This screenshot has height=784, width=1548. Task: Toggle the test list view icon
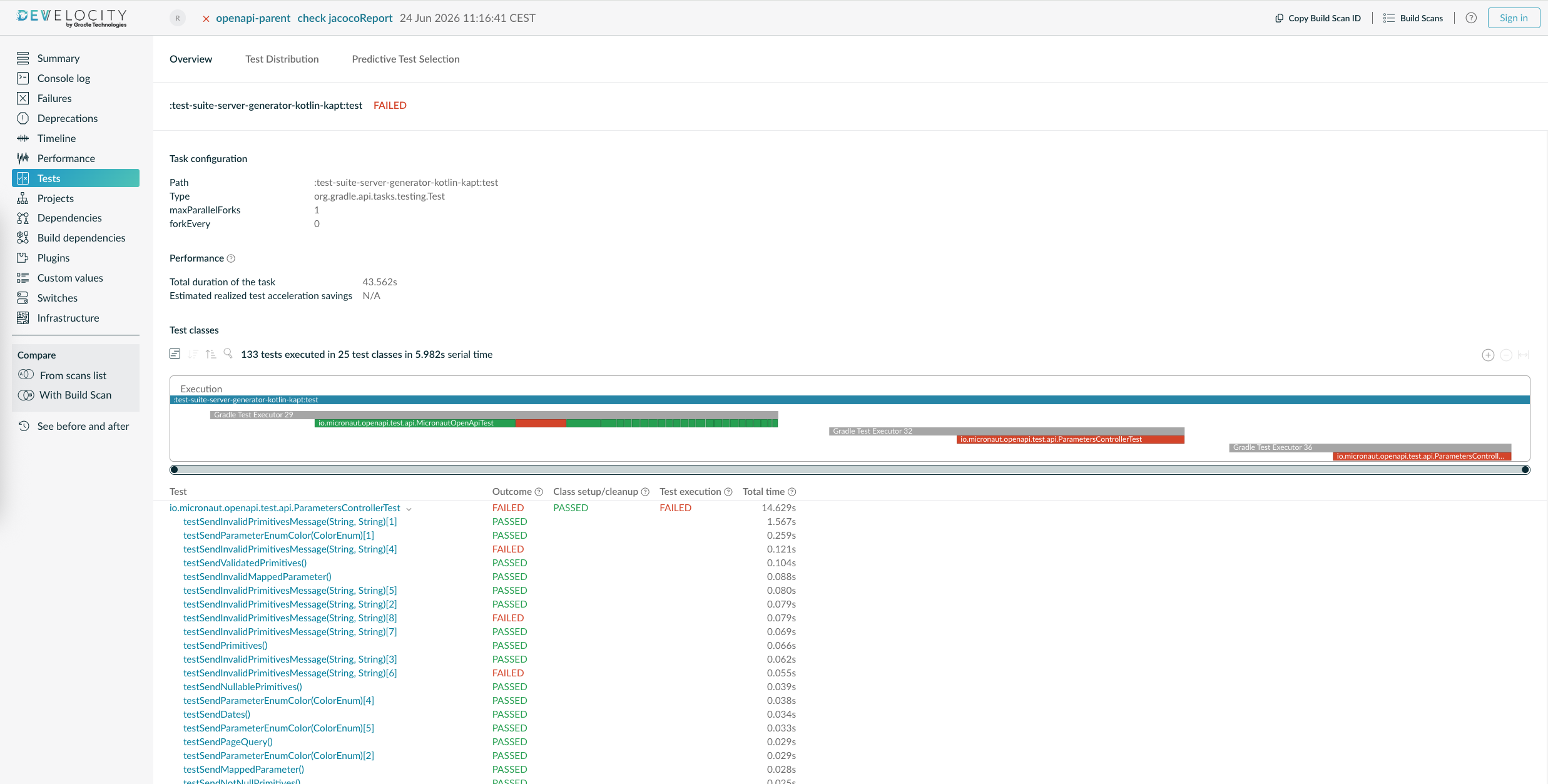tap(175, 354)
